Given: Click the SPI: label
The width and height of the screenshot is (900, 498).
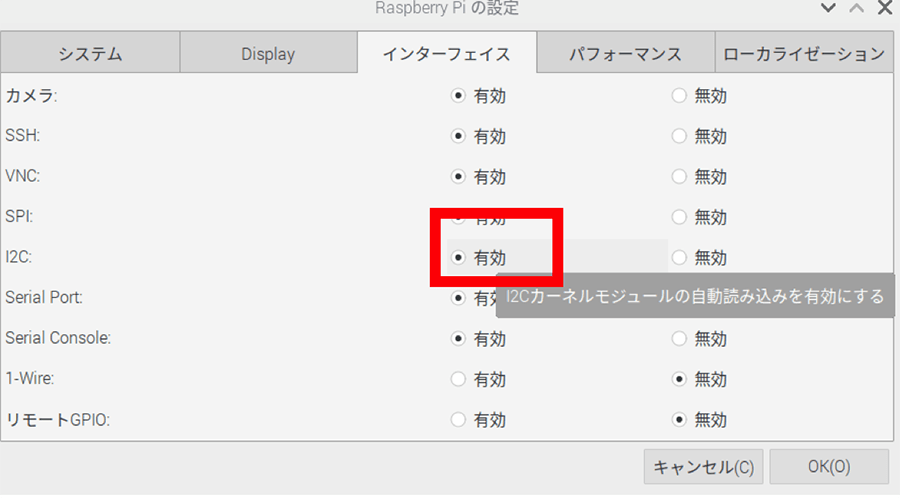Looking at the screenshot, I should (19, 217).
